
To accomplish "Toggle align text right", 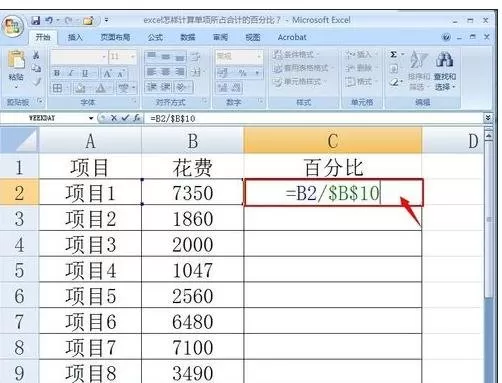I will coord(180,72).
